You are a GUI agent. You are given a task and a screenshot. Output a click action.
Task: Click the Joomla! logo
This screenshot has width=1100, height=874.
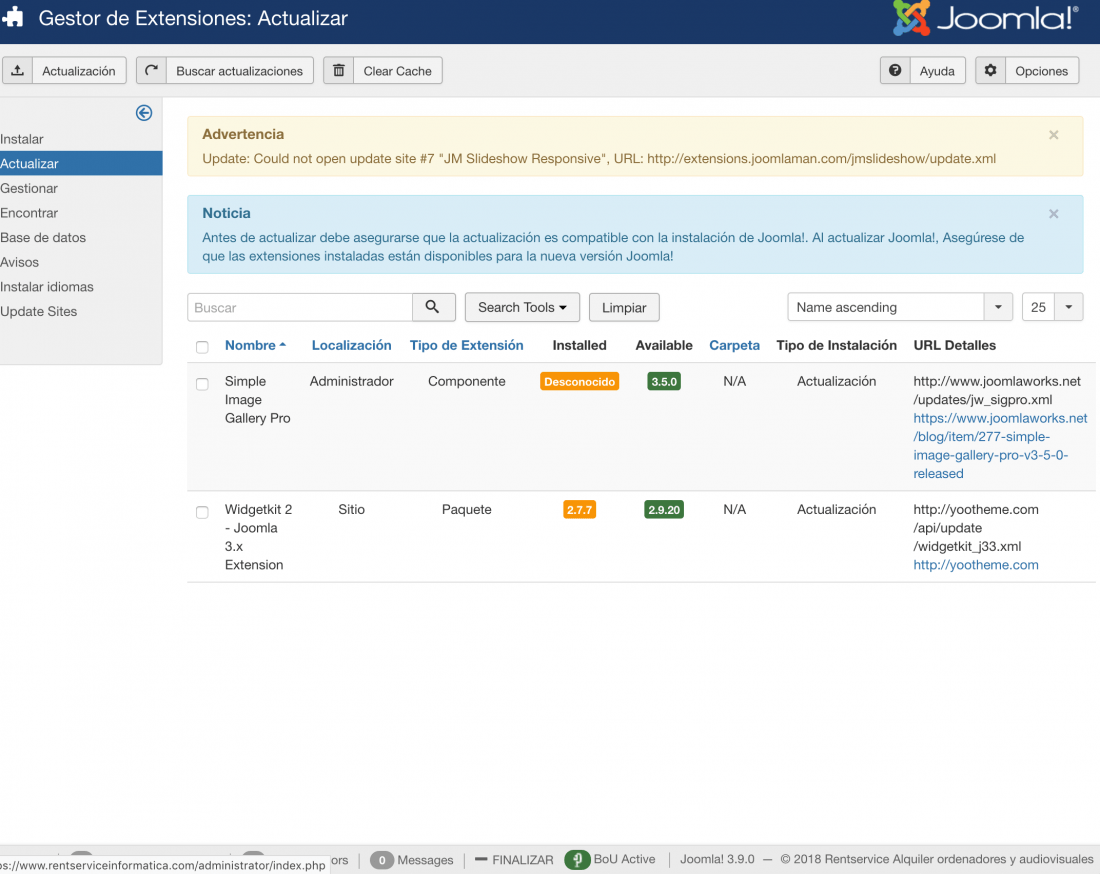(985, 18)
